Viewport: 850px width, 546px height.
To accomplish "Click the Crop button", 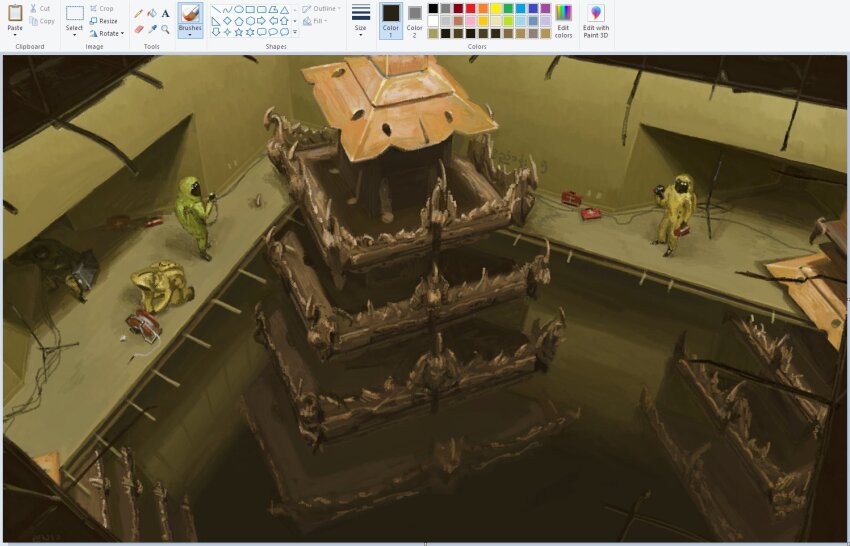I will (101, 9).
